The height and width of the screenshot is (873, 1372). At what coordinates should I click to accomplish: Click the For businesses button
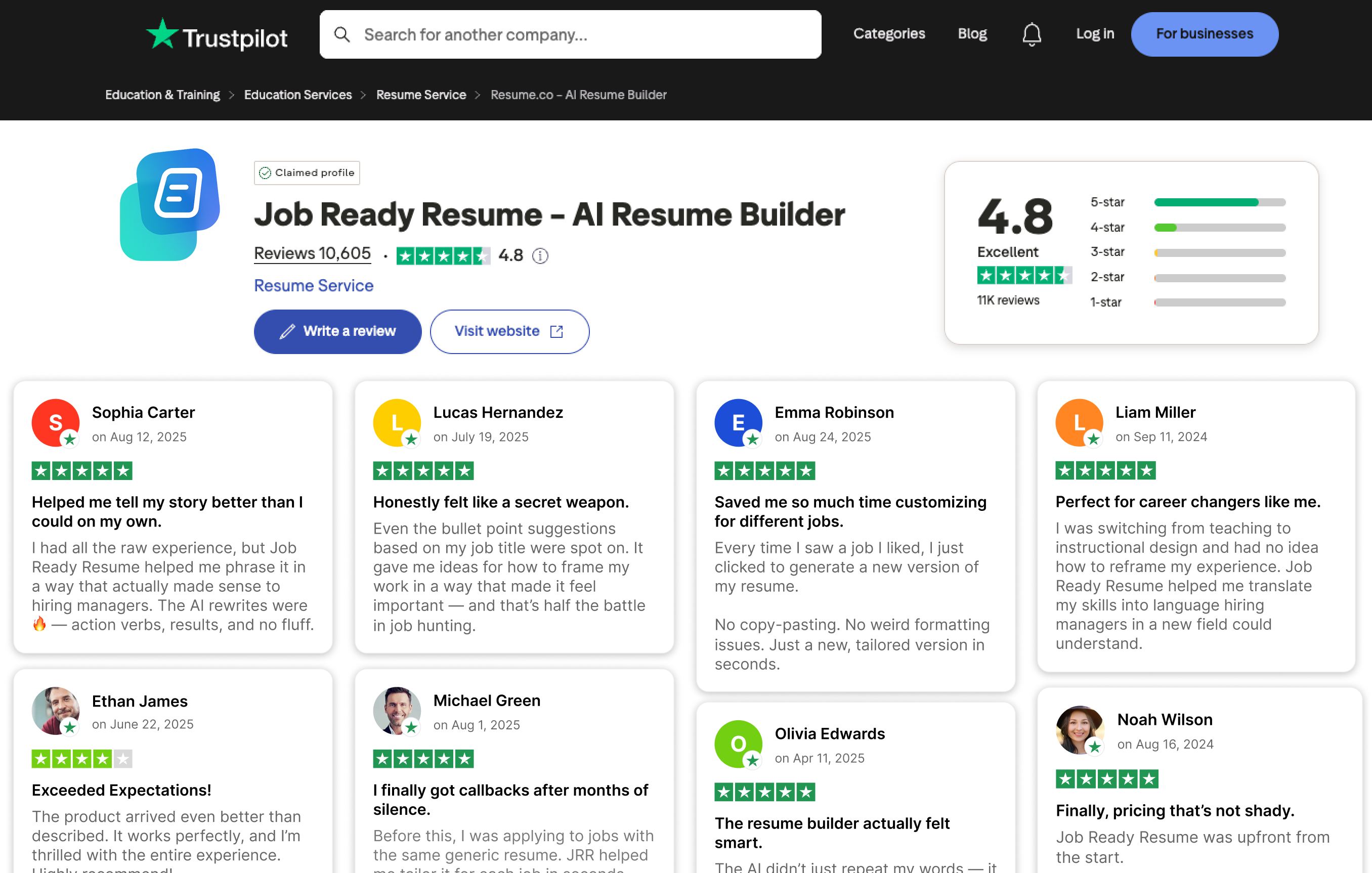click(x=1205, y=34)
